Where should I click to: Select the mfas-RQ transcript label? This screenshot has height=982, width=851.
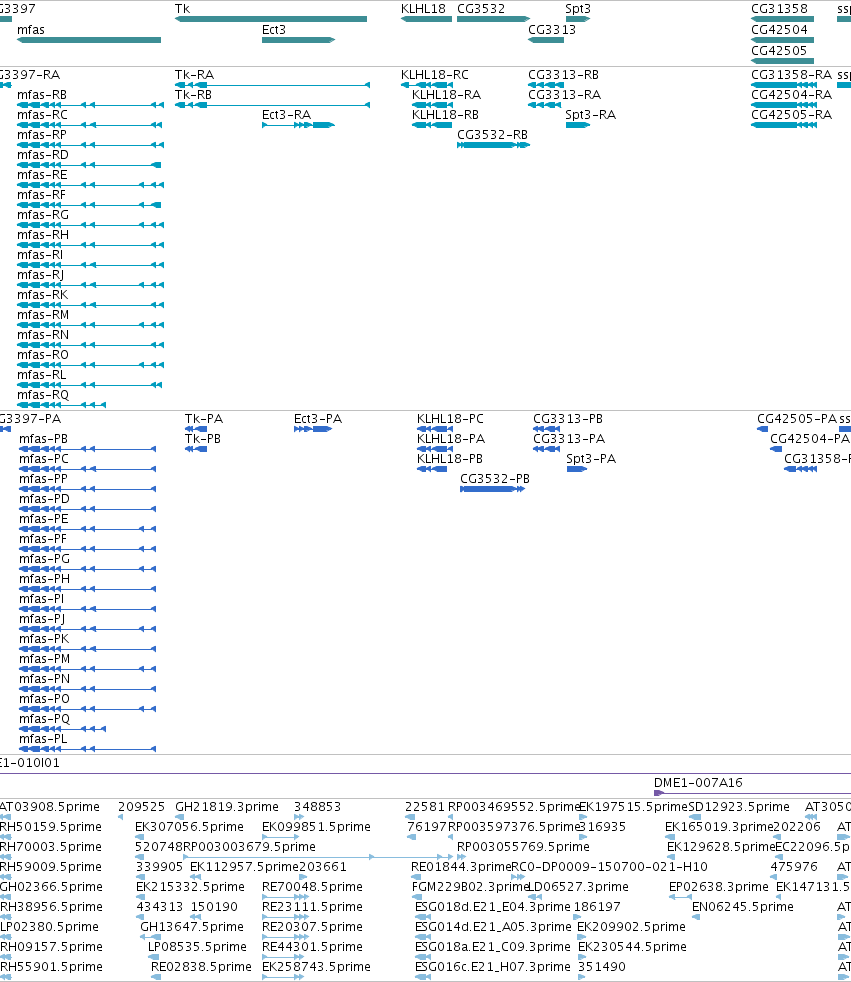[43, 395]
